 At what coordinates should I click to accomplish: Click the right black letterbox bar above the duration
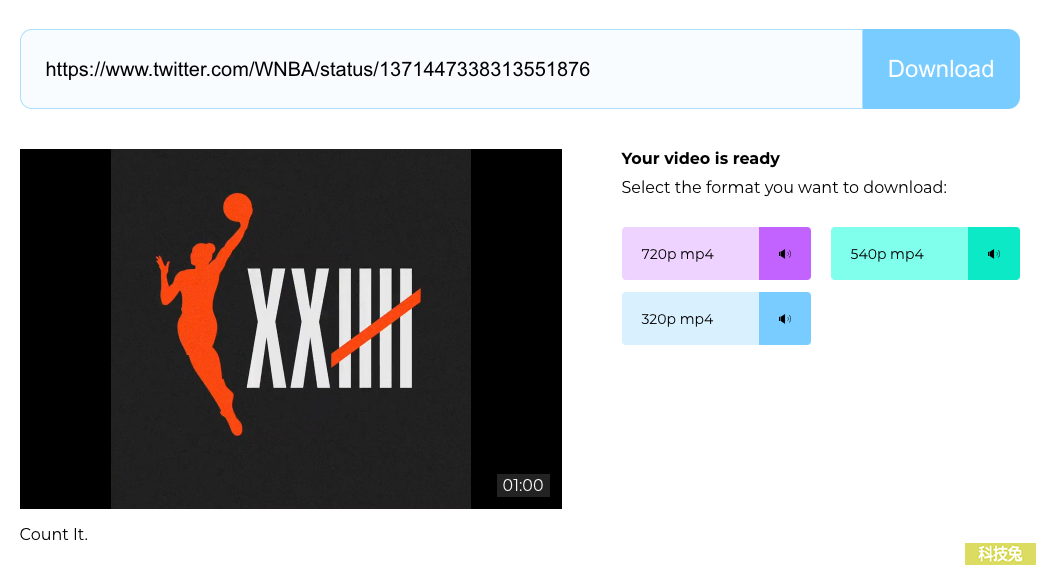pyautogui.click(x=517, y=311)
